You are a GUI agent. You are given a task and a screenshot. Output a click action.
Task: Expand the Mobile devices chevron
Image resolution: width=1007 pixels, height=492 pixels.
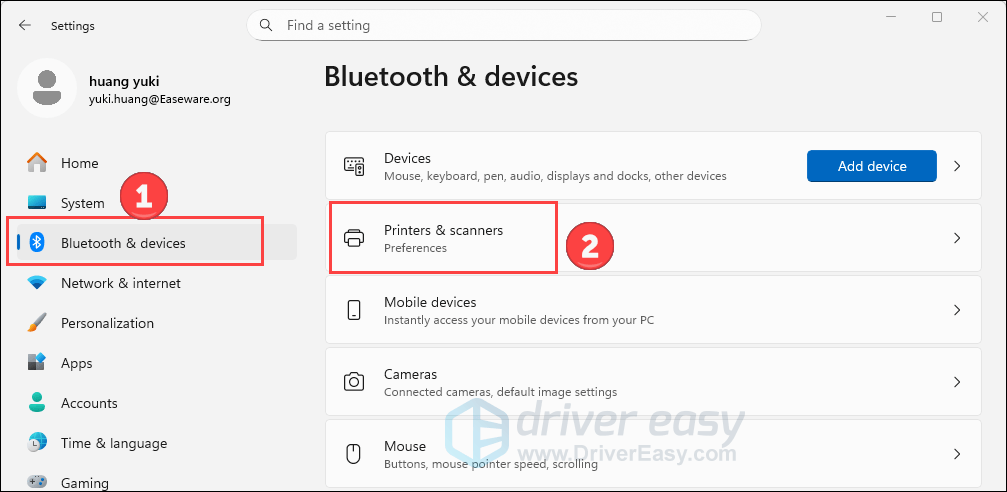957,310
